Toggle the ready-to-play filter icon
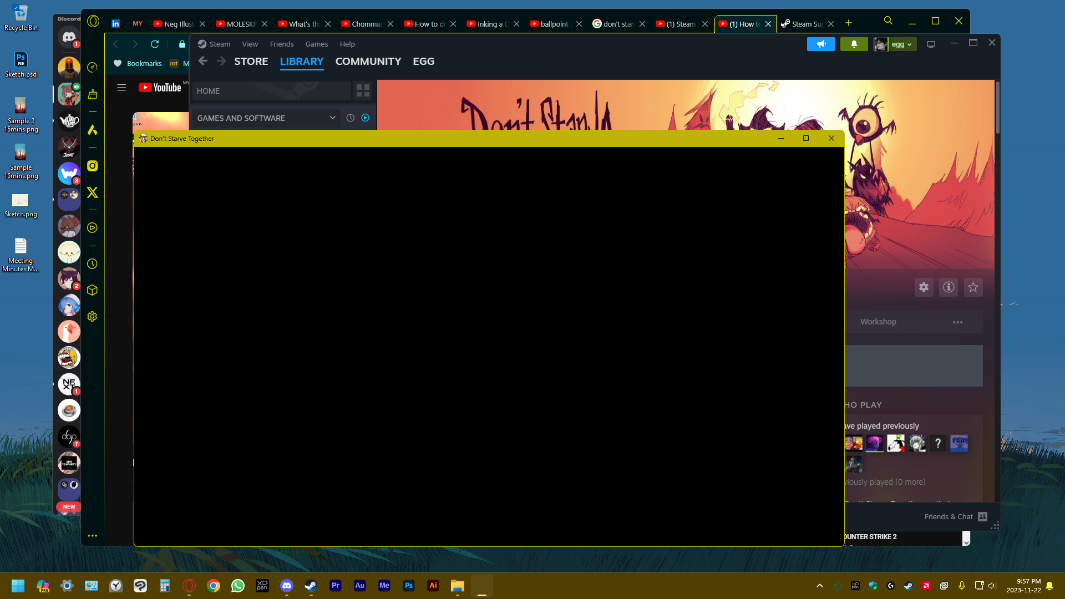Image resolution: width=1065 pixels, height=599 pixels. pos(365,118)
